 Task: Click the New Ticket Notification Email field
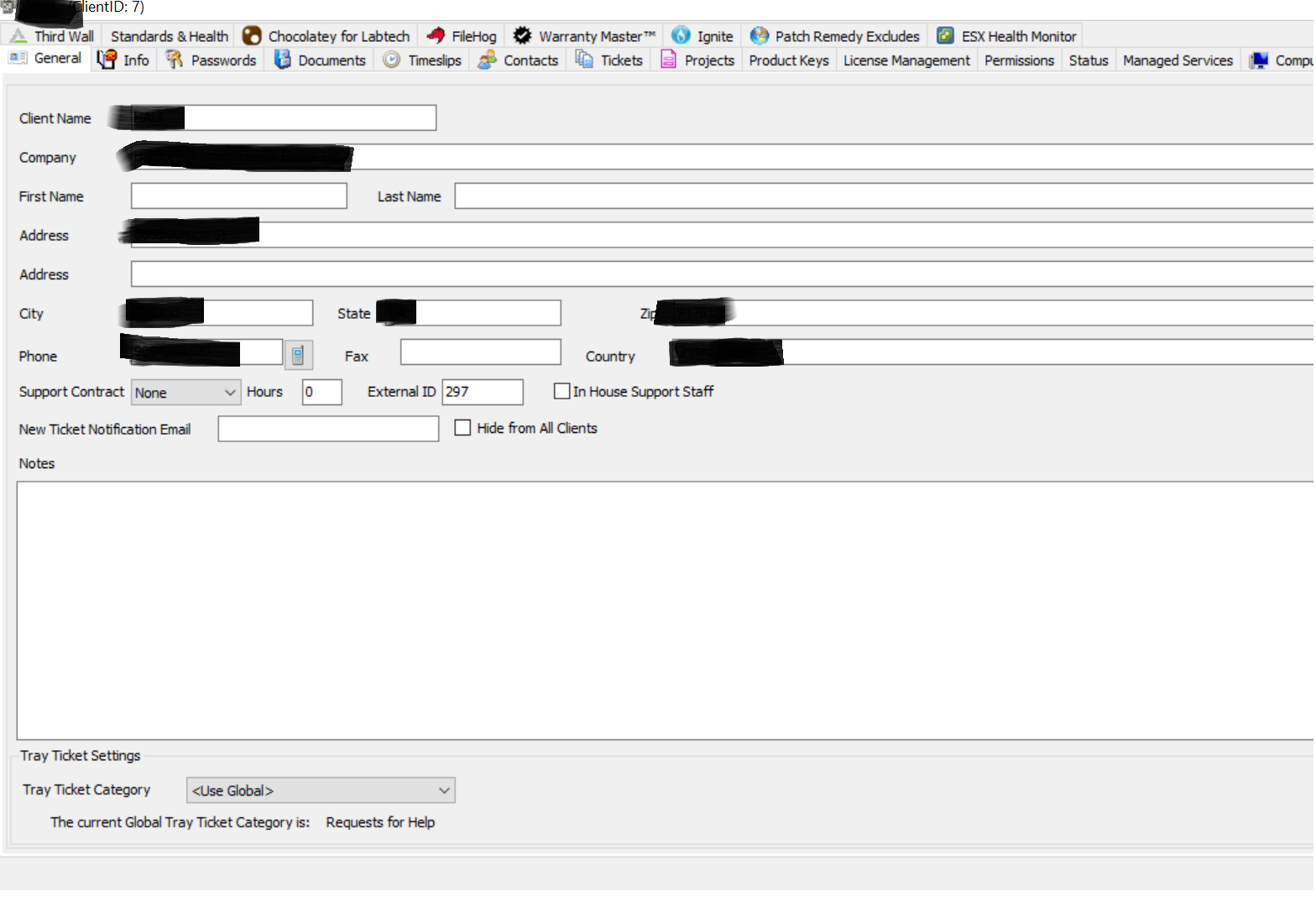click(328, 429)
